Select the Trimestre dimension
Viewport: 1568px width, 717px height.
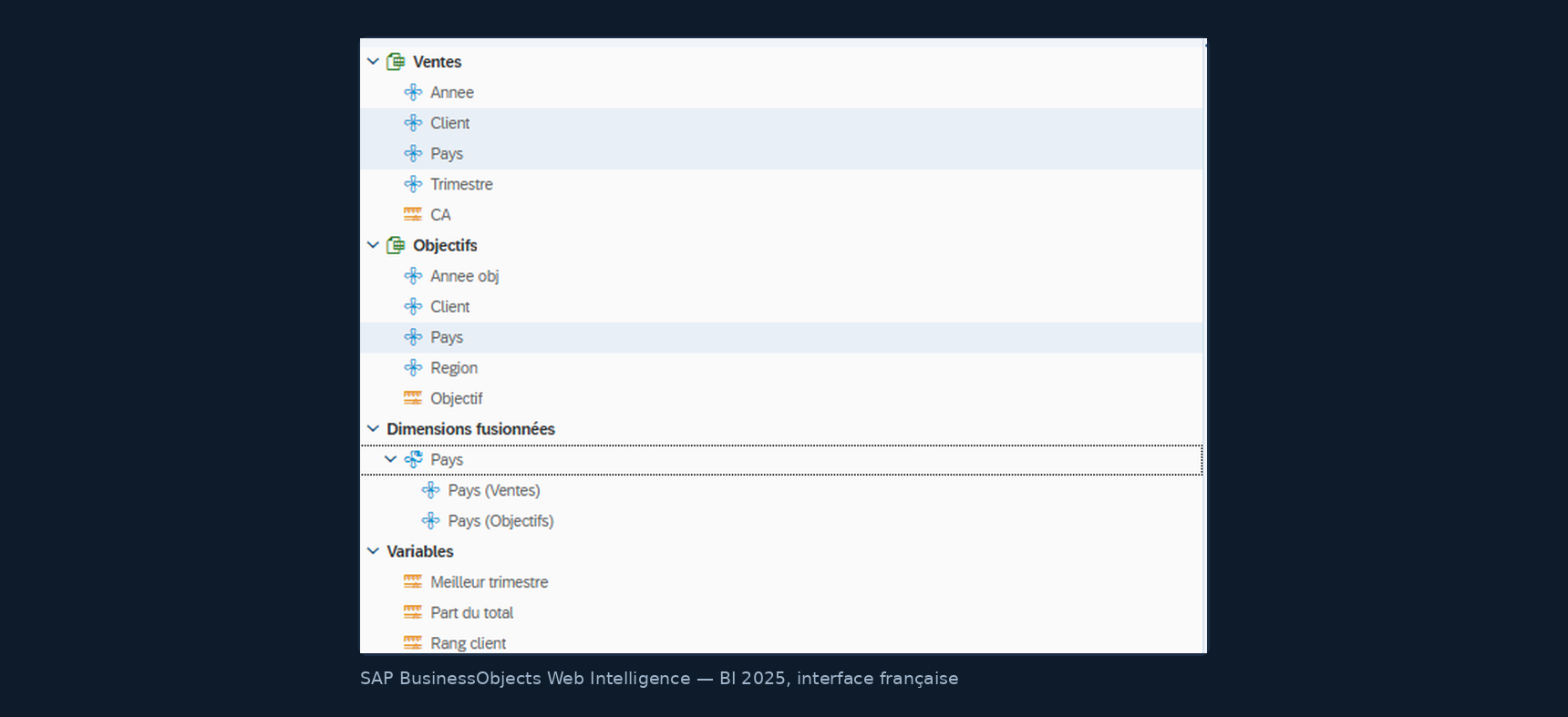coord(461,184)
